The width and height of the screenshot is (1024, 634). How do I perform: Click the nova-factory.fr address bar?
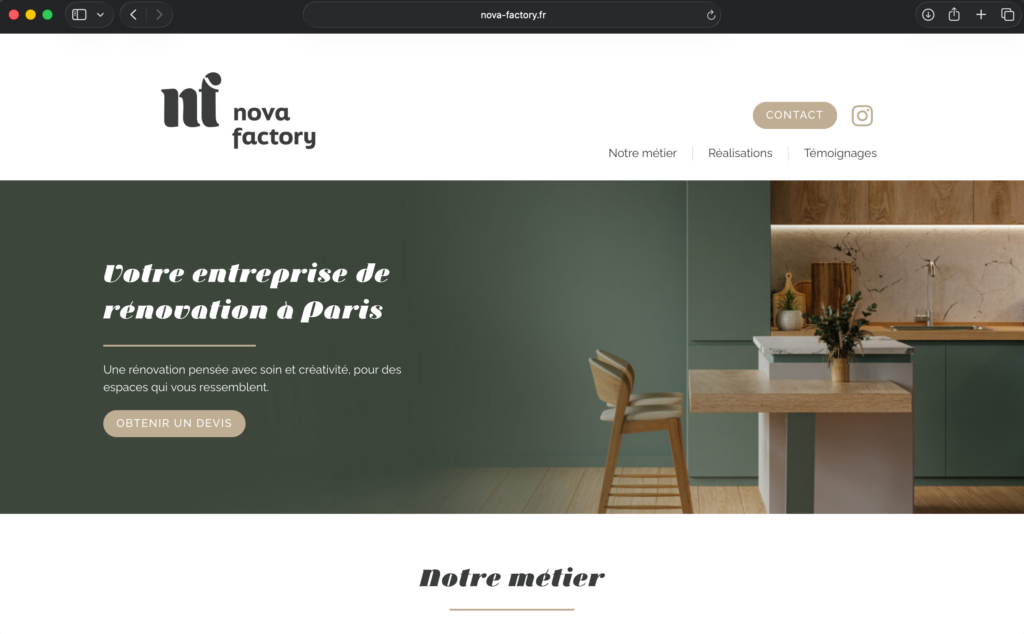click(512, 15)
